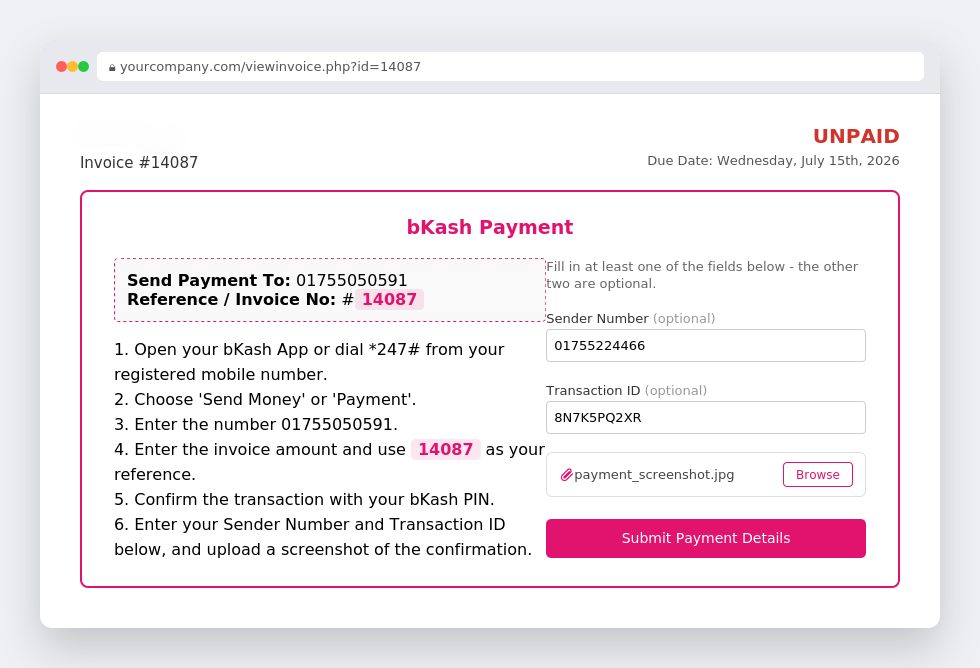Click the paperclip attachment icon
Viewport: 980px width, 668px height.
coord(566,475)
